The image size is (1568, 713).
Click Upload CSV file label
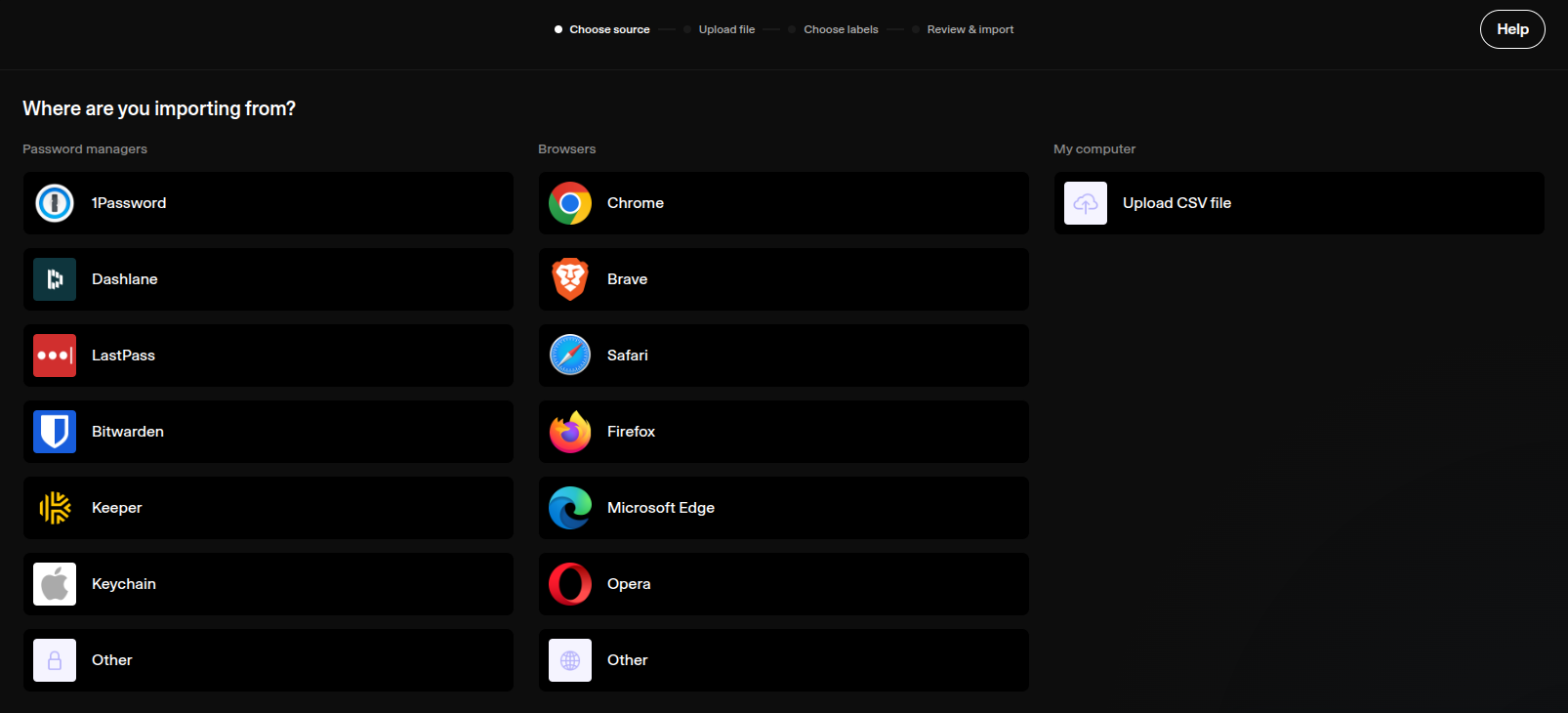tap(1176, 203)
